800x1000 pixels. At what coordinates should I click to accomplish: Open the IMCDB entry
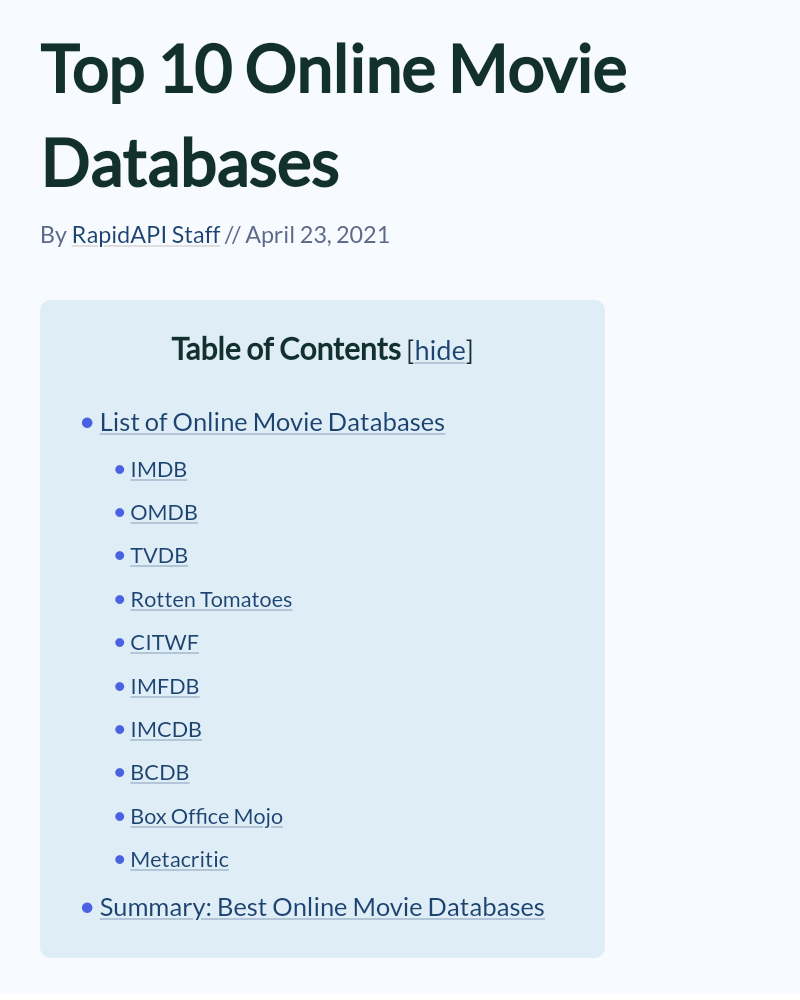tap(166, 729)
